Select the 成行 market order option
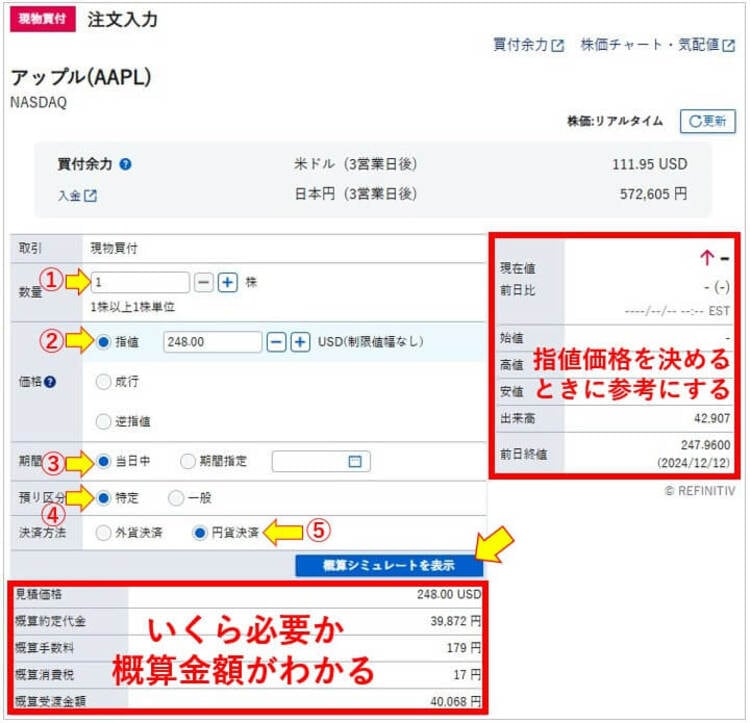Screen dimensions: 750x723 click(x=104, y=381)
